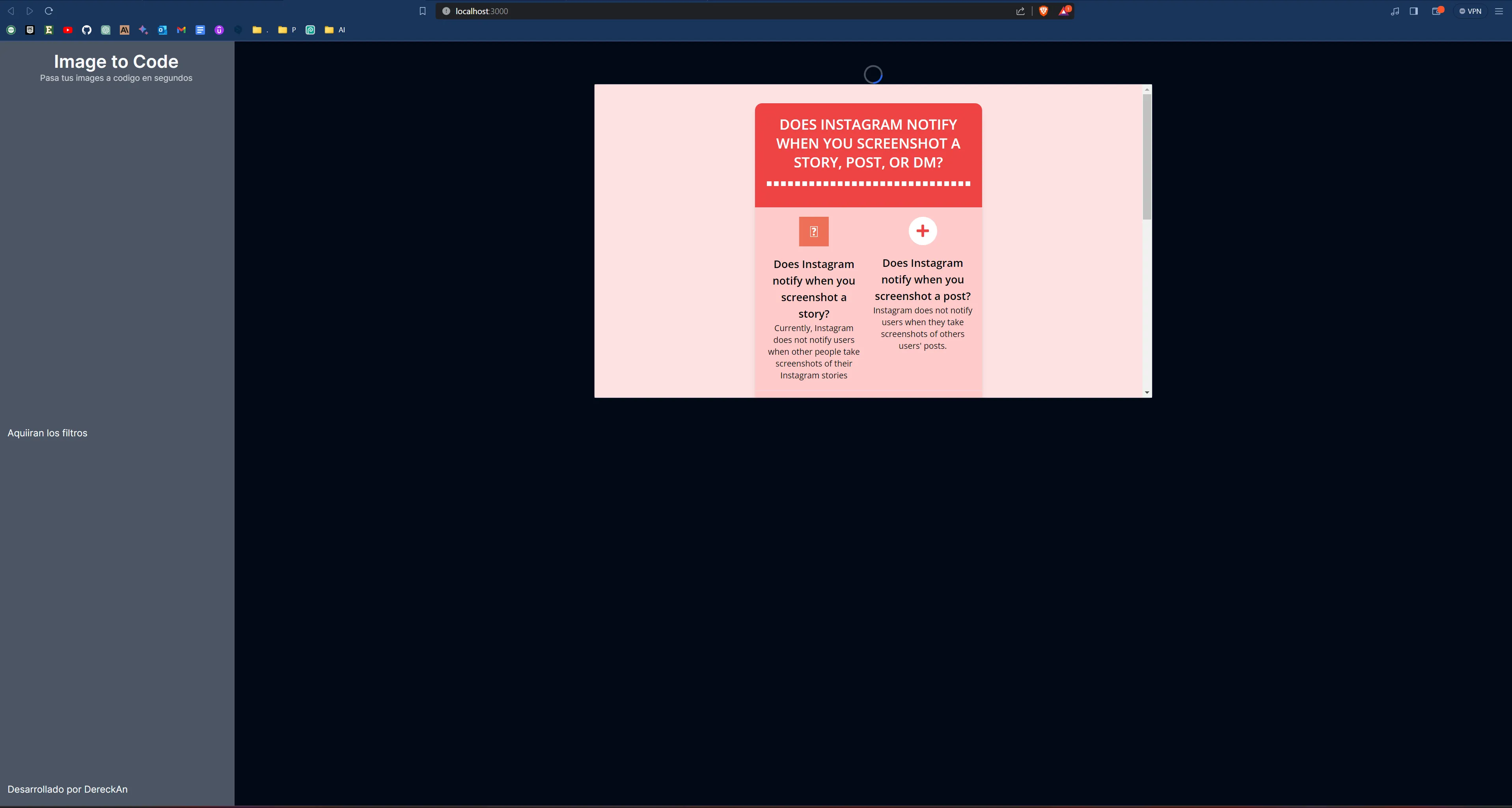1512x808 pixels.
Task: Reload the localhost page
Action: [49, 11]
